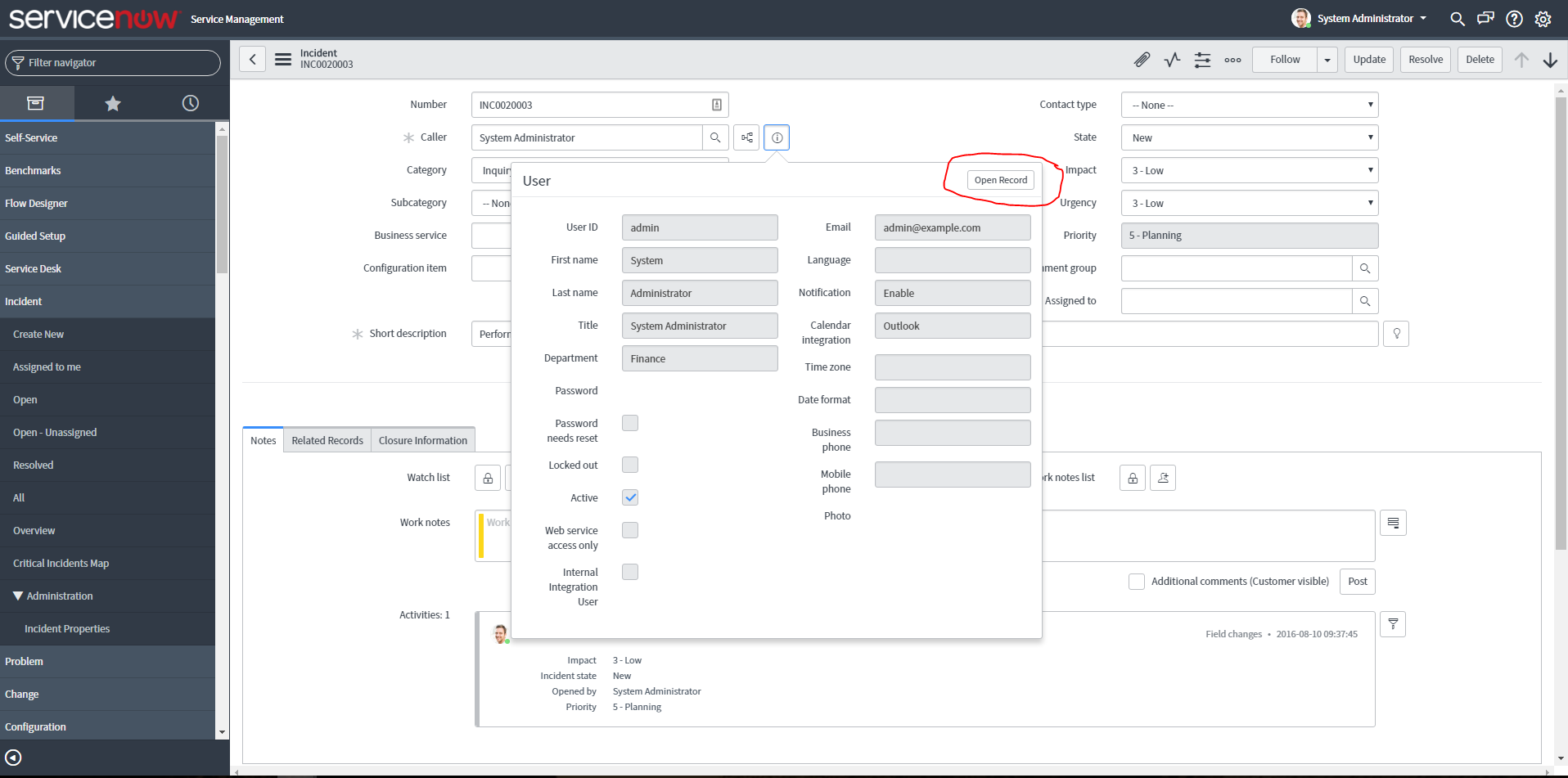Search for a caller with the magnifier icon
1568x778 pixels.
coord(715,137)
